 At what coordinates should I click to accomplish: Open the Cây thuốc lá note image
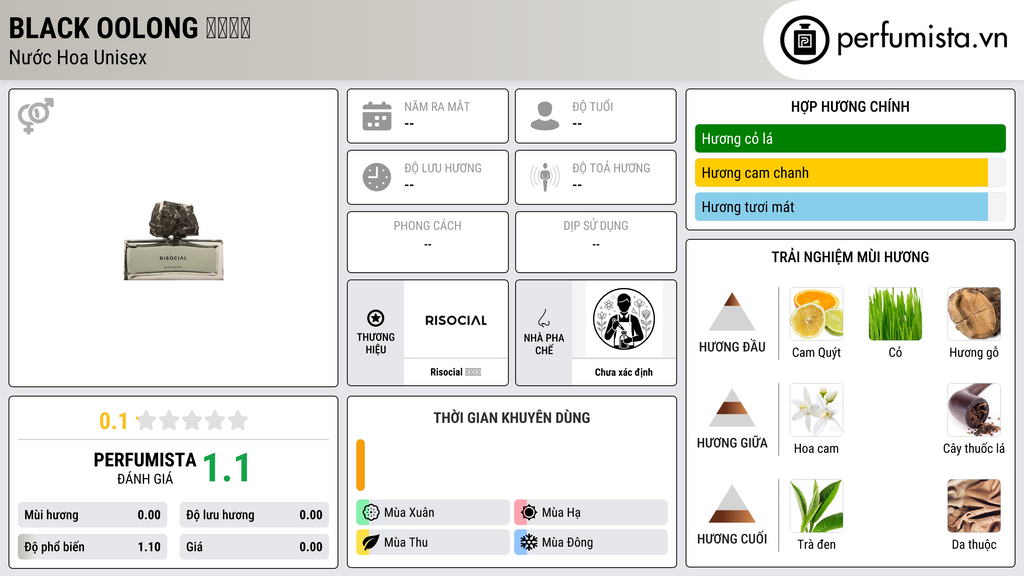974,410
